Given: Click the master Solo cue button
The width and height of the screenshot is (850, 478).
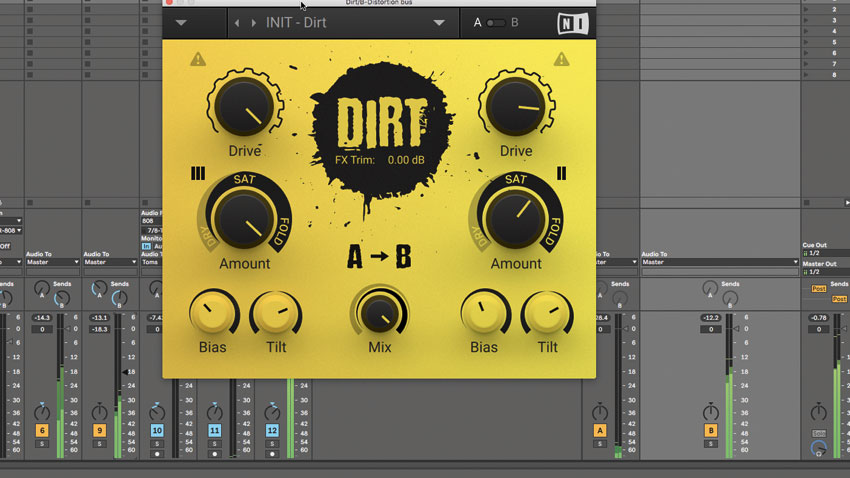Looking at the screenshot, I should tap(819, 434).
